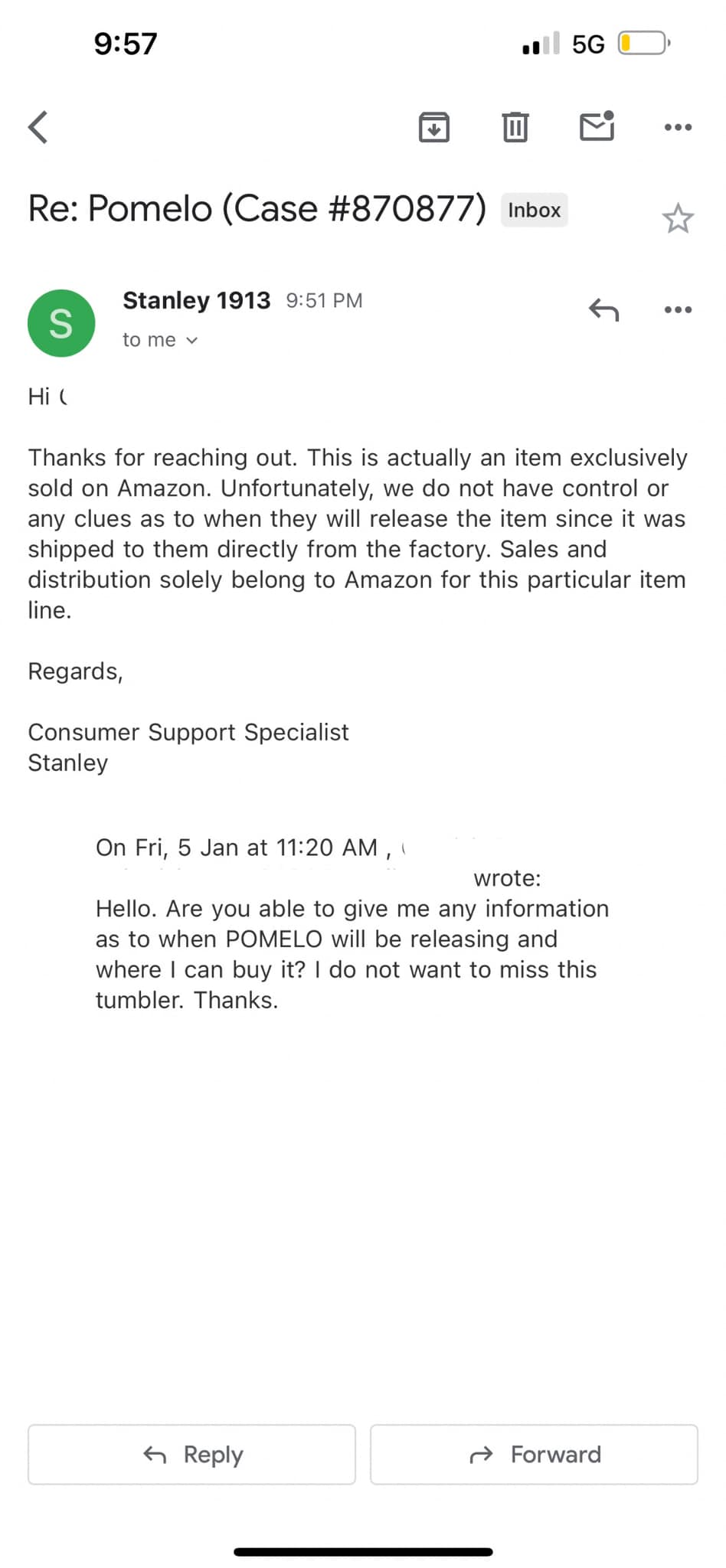Screen dimensions: 726x1568
Task: Tap the Inbox label tag
Action: pyautogui.click(x=534, y=210)
